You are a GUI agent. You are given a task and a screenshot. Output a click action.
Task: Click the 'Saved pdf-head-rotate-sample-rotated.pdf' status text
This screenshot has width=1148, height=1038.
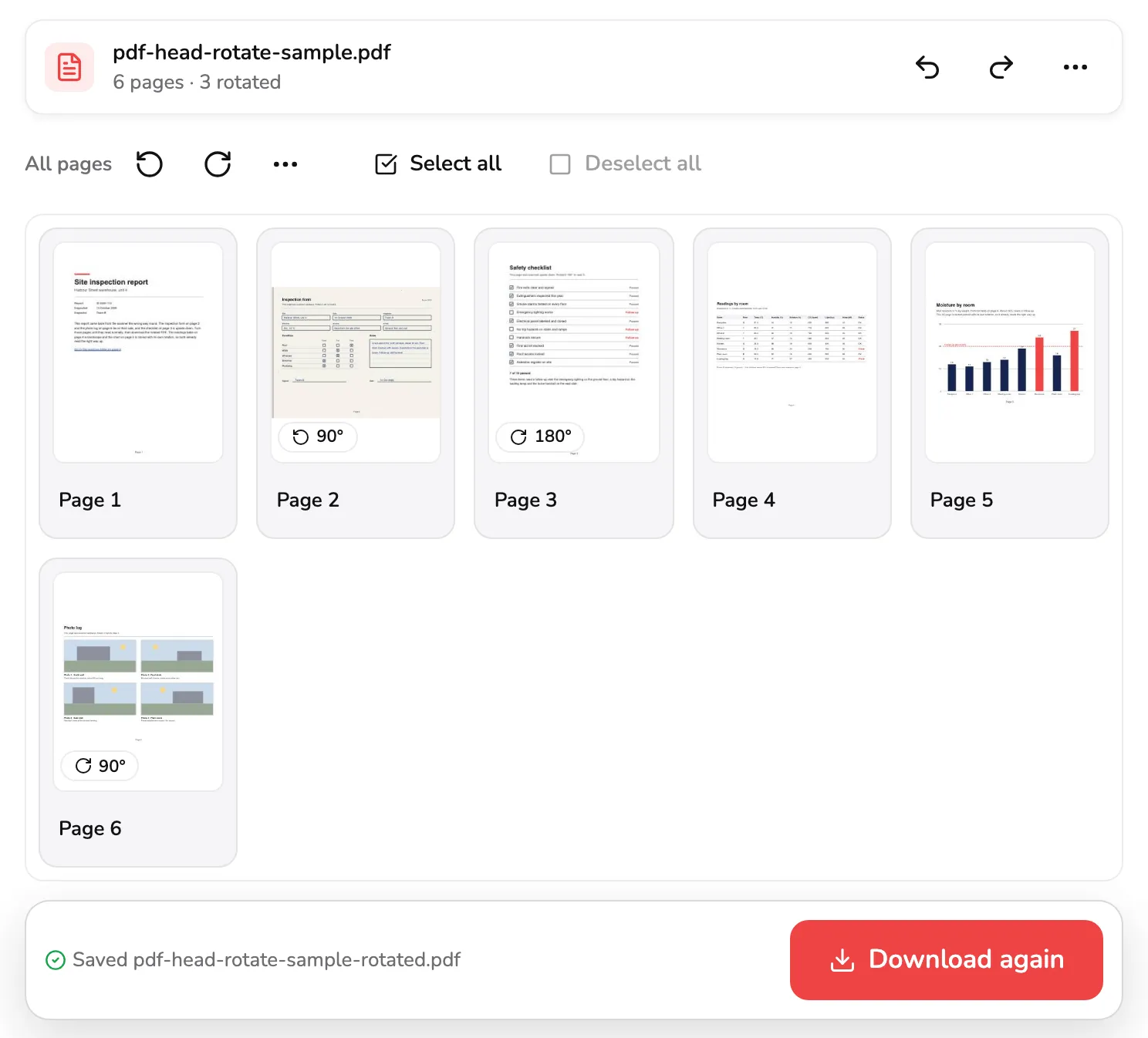pos(266,960)
